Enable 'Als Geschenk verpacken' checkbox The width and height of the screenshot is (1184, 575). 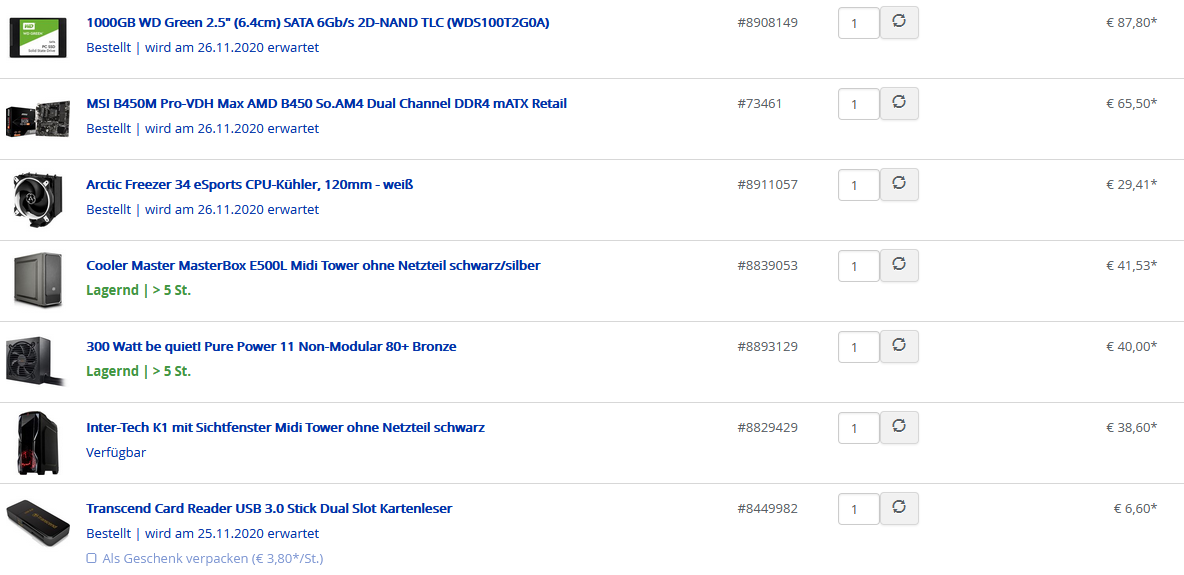point(91,559)
